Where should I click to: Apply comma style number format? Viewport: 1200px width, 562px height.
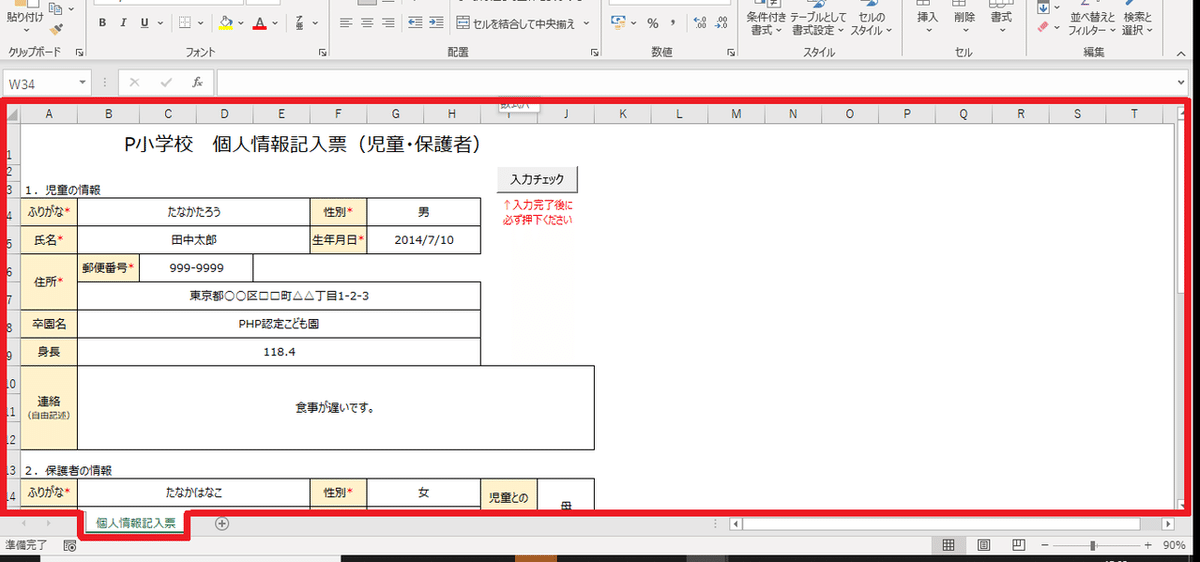(x=672, y=23)
